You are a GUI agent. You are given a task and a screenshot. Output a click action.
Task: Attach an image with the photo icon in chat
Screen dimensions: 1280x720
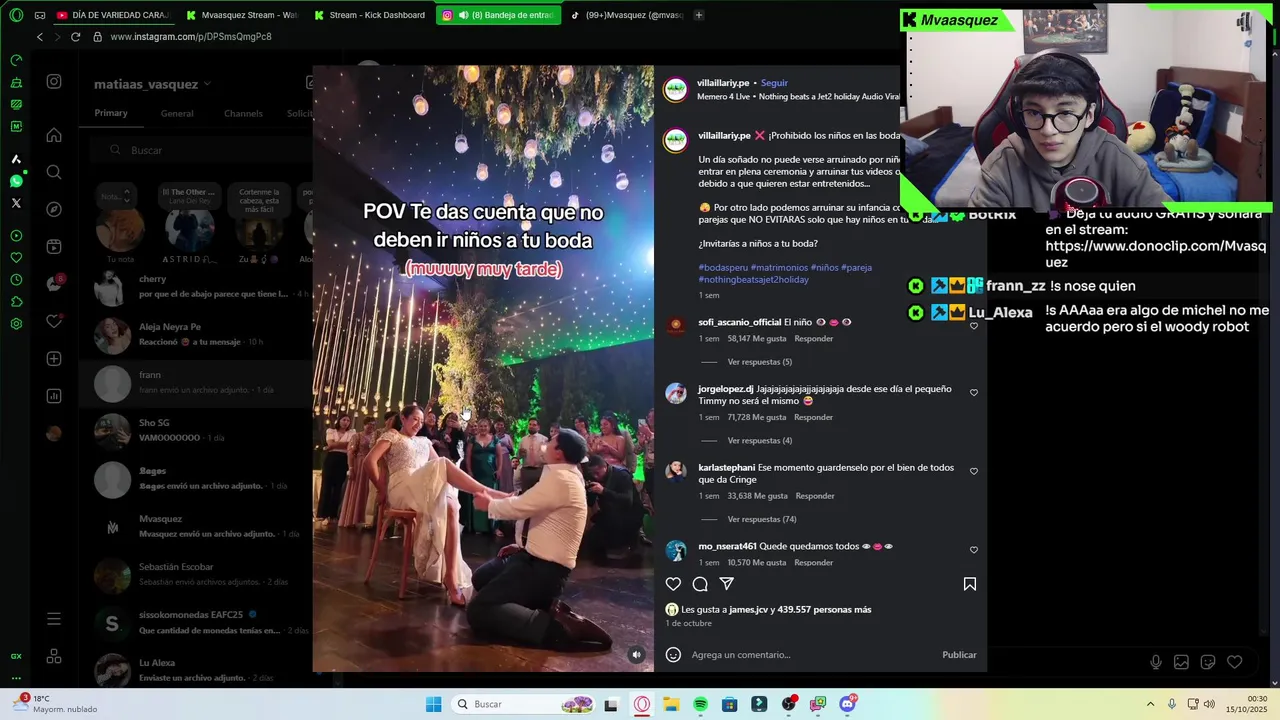click(1181, 662)
